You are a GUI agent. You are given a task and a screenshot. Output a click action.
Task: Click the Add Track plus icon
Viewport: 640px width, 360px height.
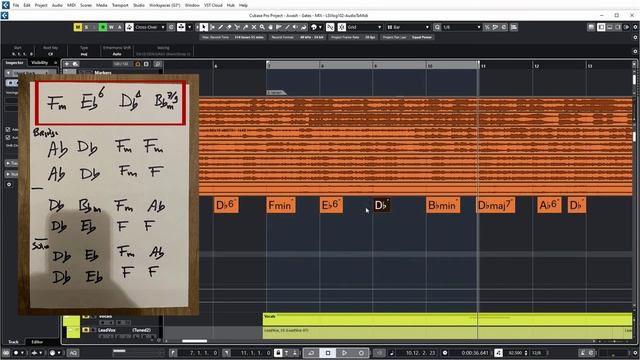[x=67, y=64]
